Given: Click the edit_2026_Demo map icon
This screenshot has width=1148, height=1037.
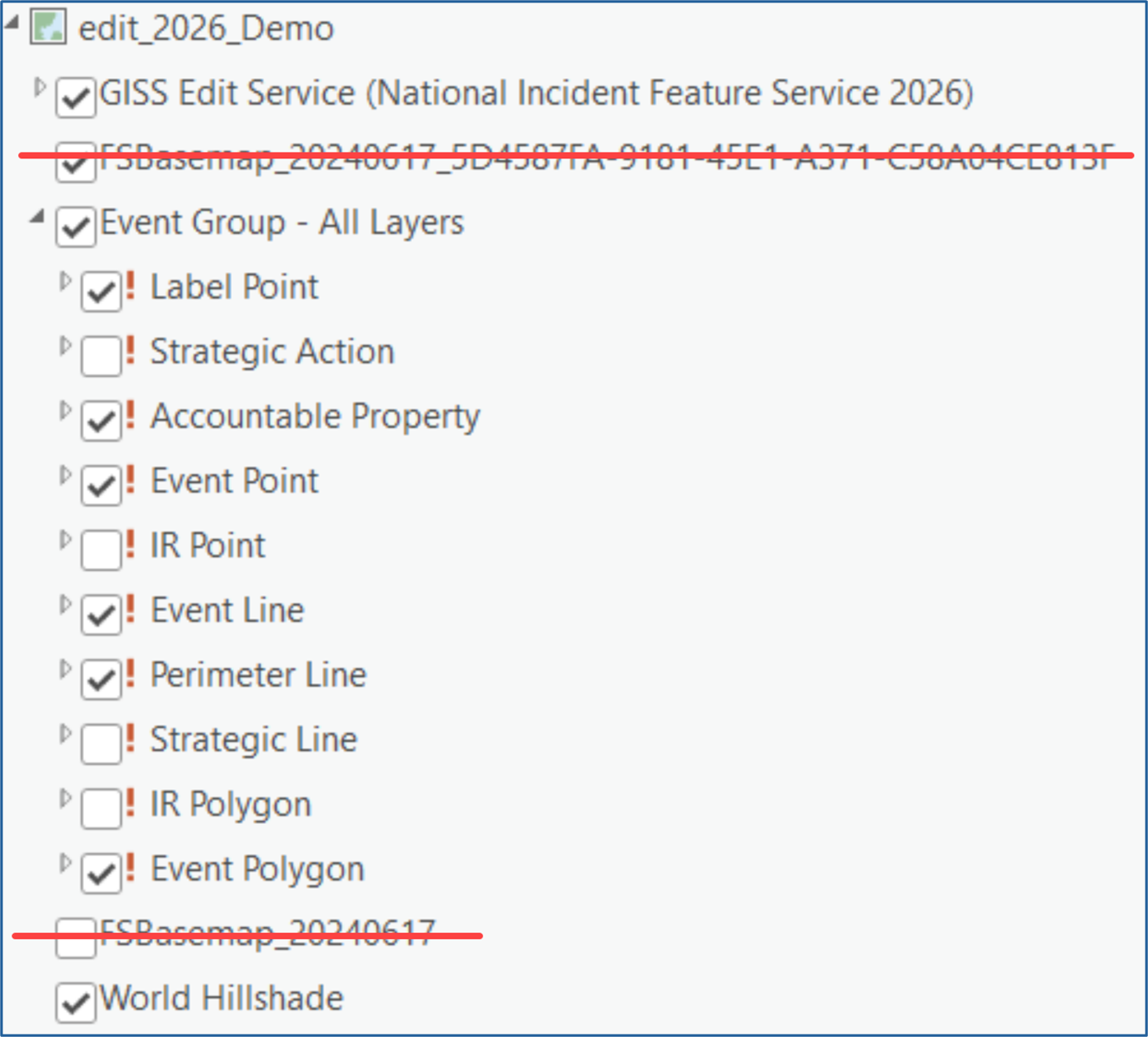Looking at the screenshot, I should coord(48,28).
